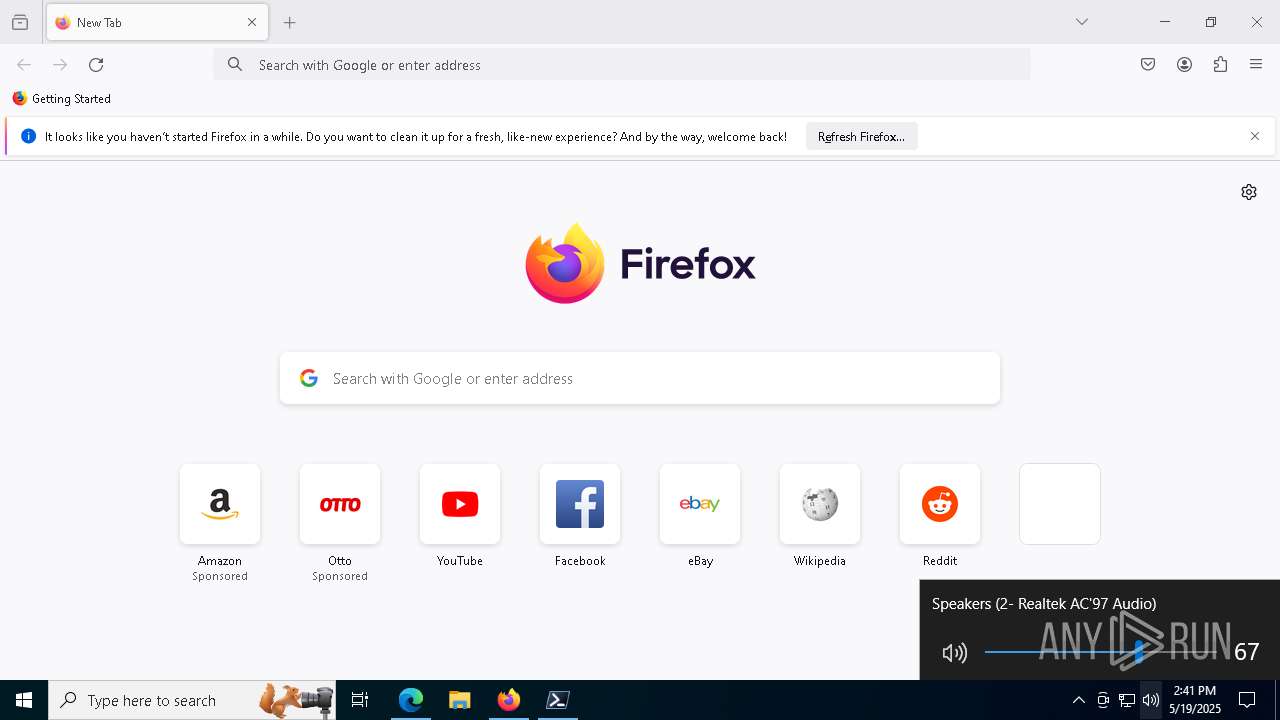The width and height of the screenshot is (1280, 720).
Task: Go back one page
Action: pos(24,65)
